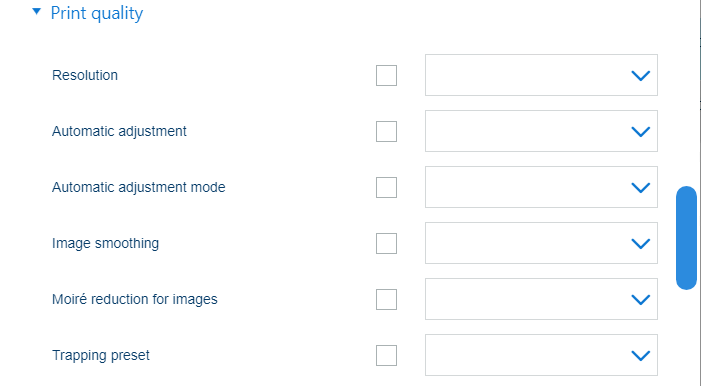
Task: Click chevron for Automatic adjustment mode
Action: point(640,187)
